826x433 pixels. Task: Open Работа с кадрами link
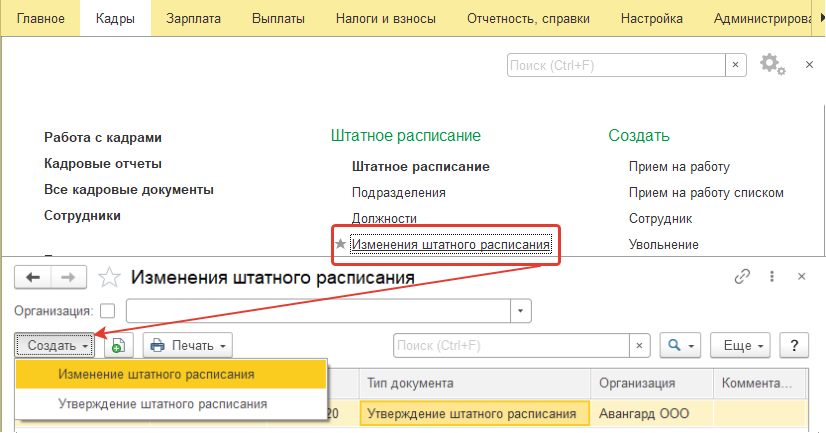coord(103,137)
